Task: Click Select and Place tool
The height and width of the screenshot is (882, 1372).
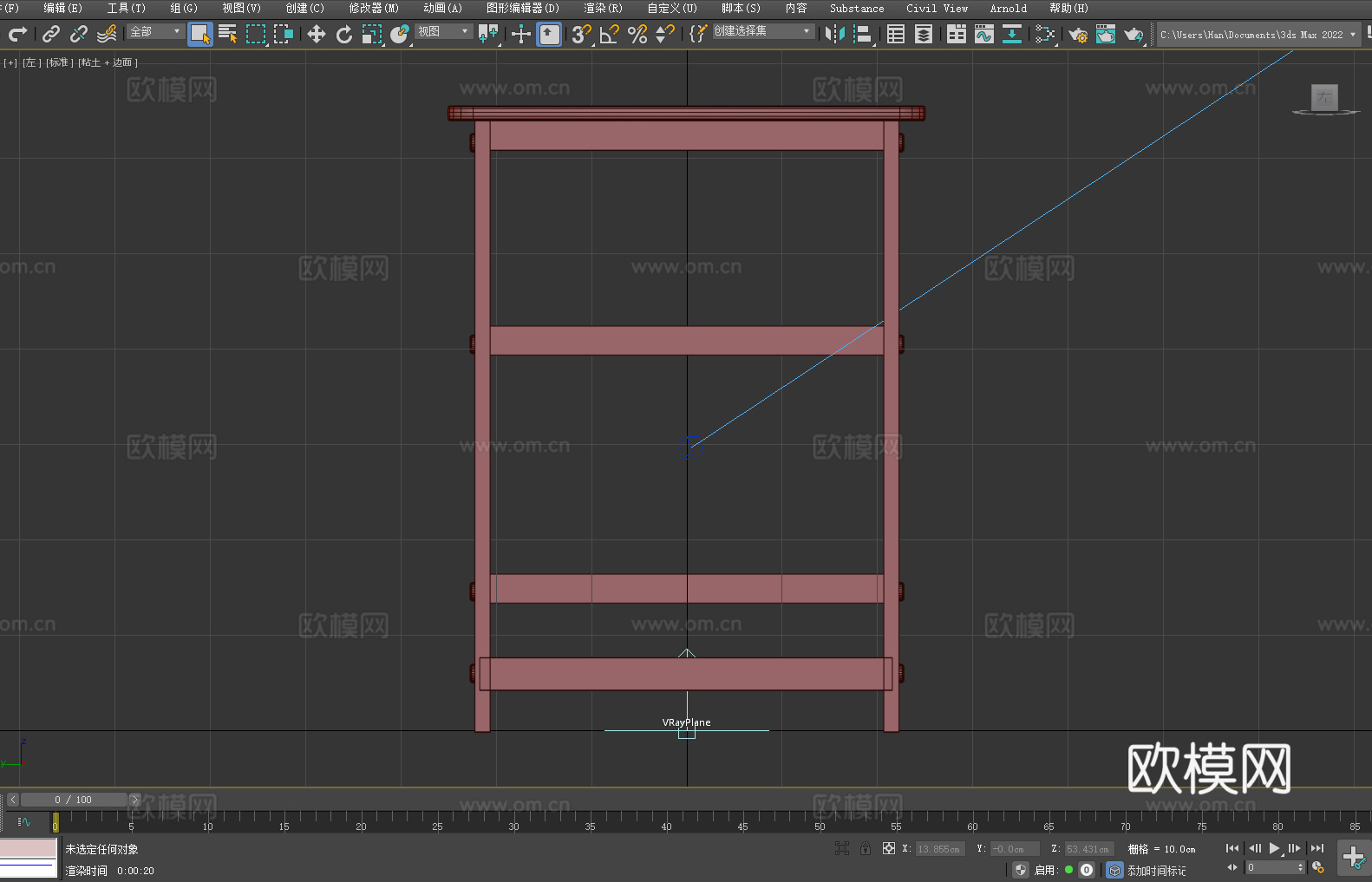Action: (x=400, y=35)
